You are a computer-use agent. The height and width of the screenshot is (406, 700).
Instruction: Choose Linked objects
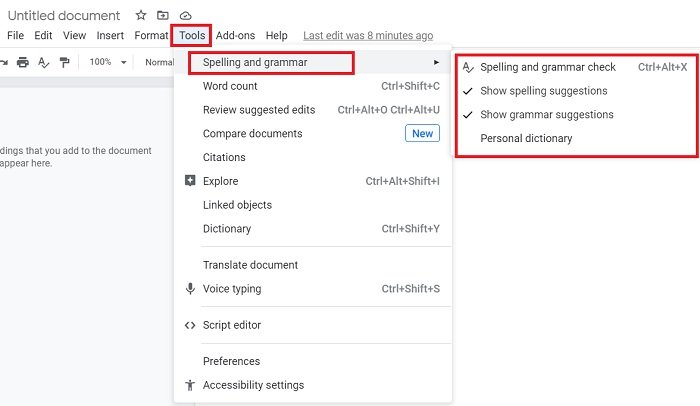point(312,205)
